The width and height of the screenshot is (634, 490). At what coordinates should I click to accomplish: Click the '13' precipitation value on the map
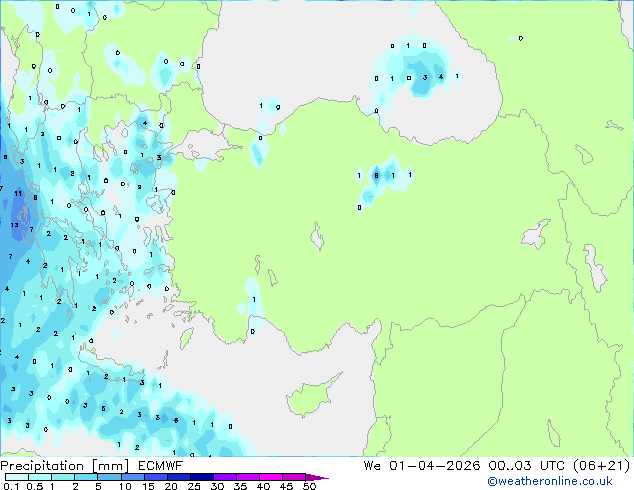point(15,225)
